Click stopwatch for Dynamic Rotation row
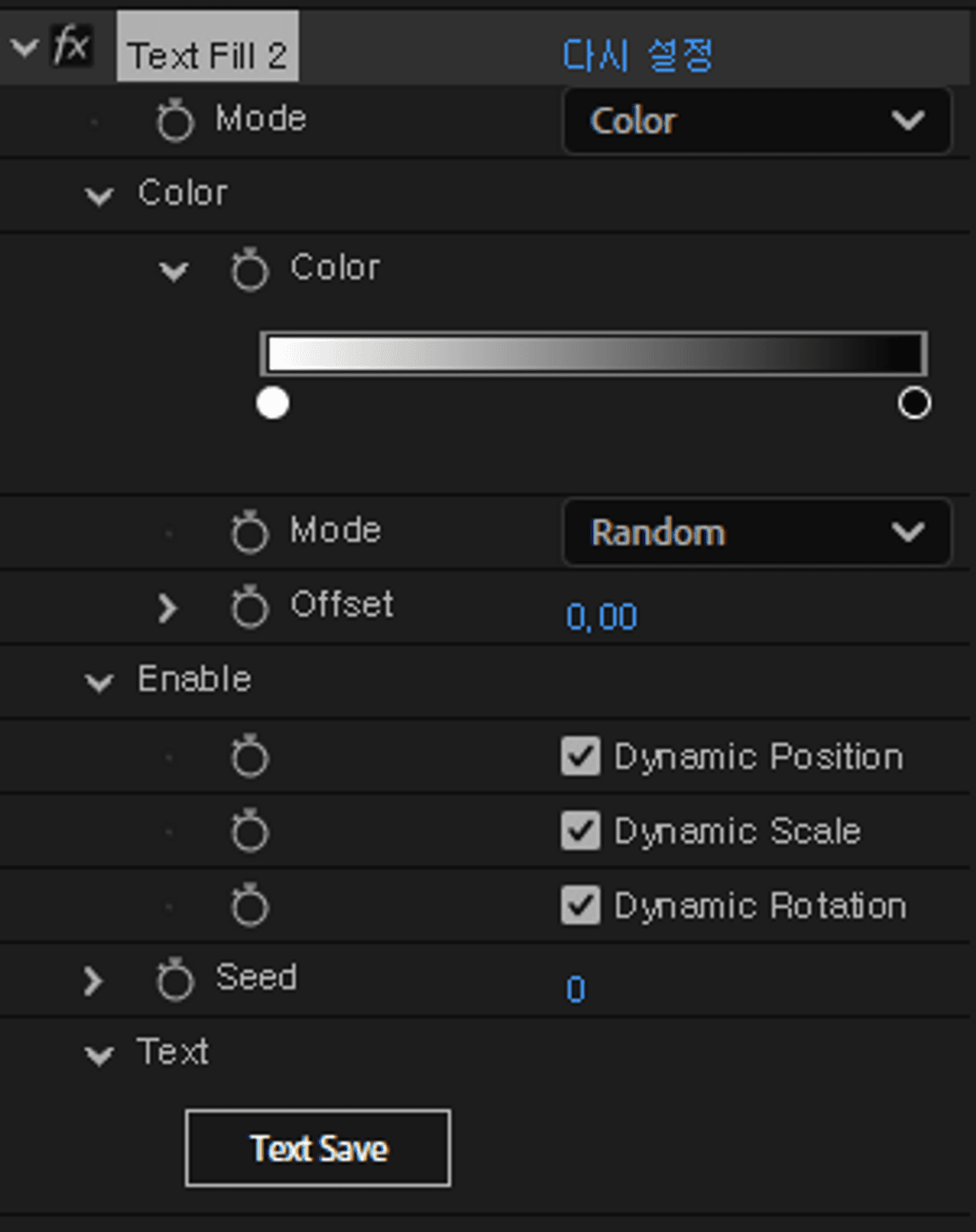Image resolution: width=976 pixels, height=1232 pixels. point(249,905)
